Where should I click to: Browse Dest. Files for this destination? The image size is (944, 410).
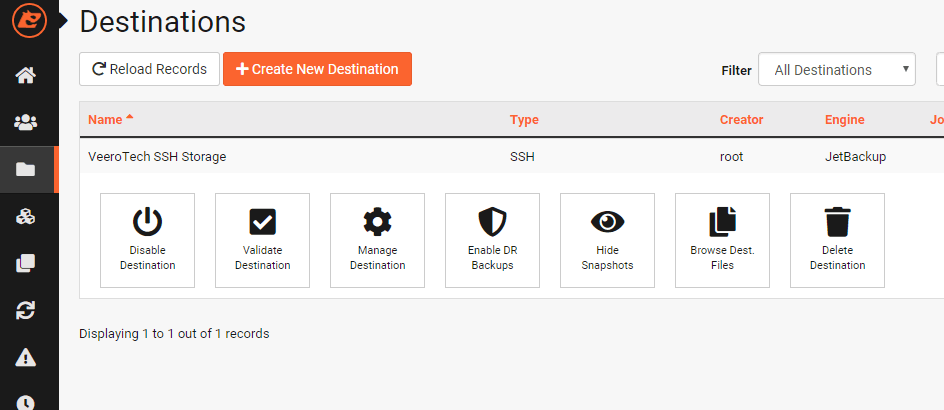click(x=722, y=241)
